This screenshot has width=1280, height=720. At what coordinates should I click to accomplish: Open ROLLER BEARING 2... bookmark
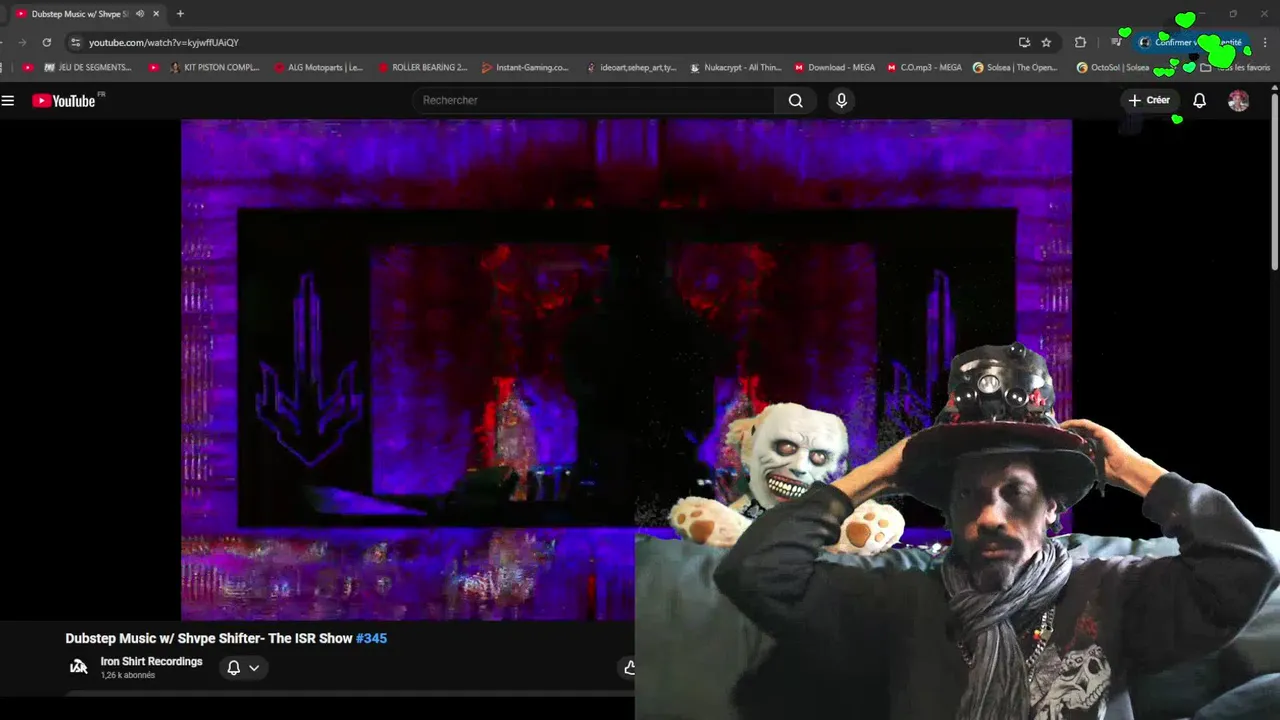(x=423, y=68)
